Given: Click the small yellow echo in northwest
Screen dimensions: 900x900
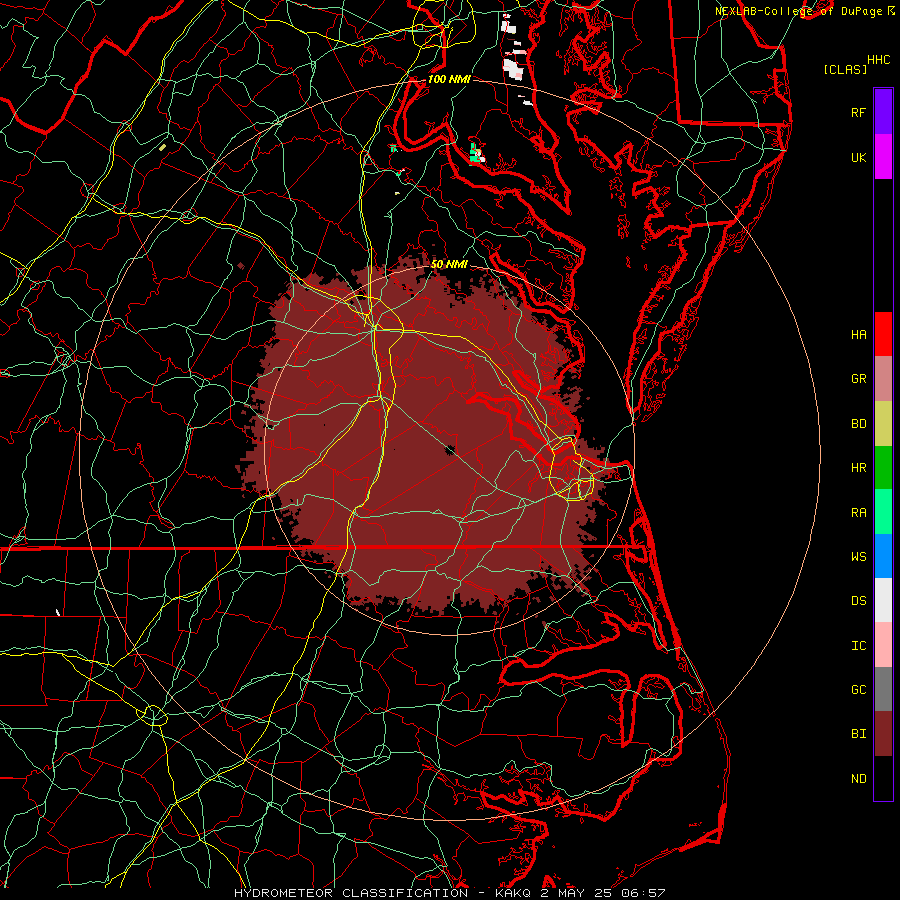Looking at the screenshot, I should [162, 148].
